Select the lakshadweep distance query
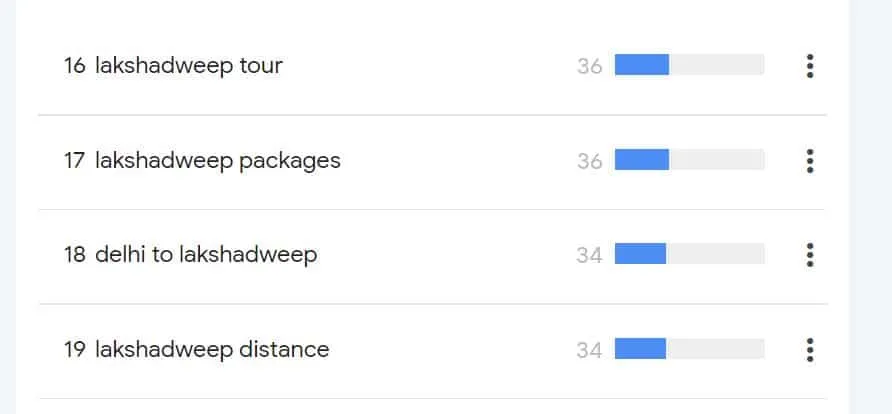892x414 pixels. 212,350
